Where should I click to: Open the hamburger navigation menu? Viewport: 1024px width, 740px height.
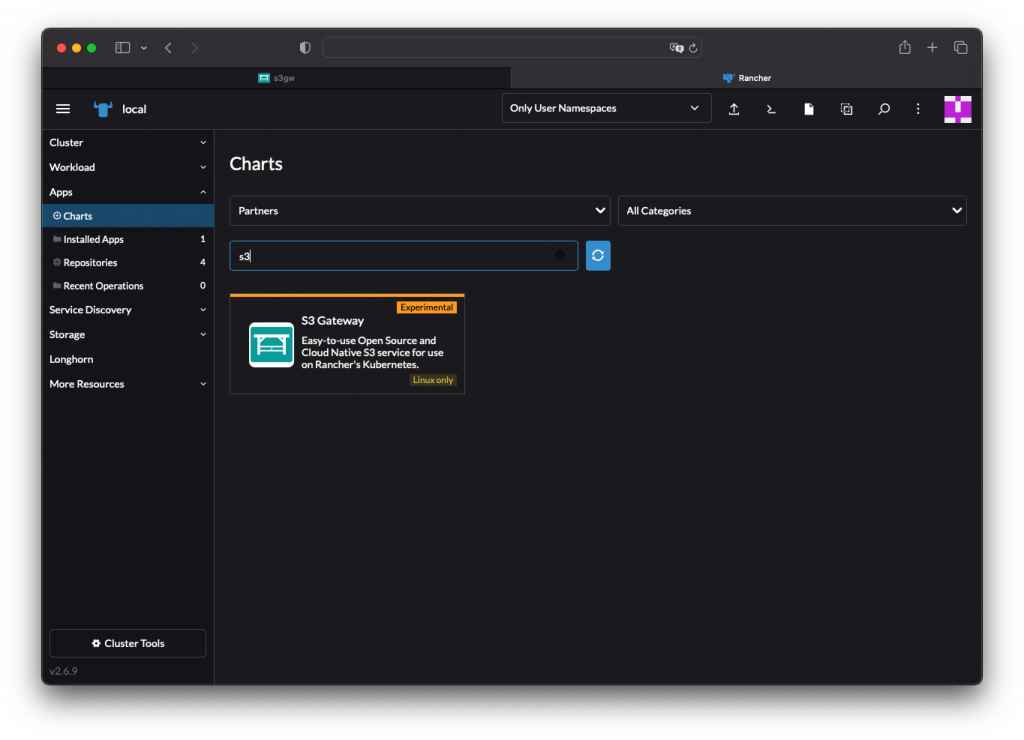point(63,109)
